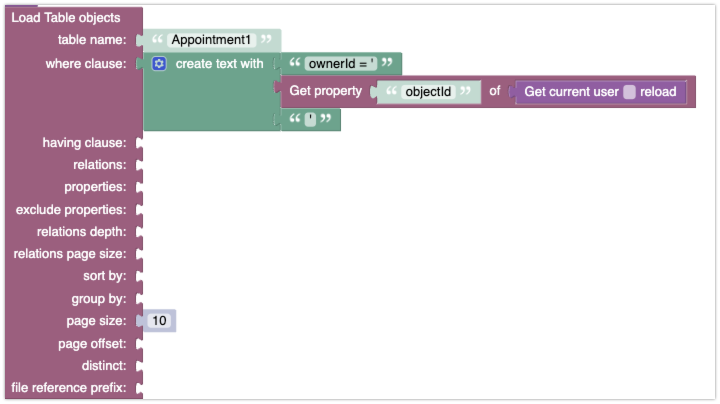Click the distinct input socket

point(140,366)
